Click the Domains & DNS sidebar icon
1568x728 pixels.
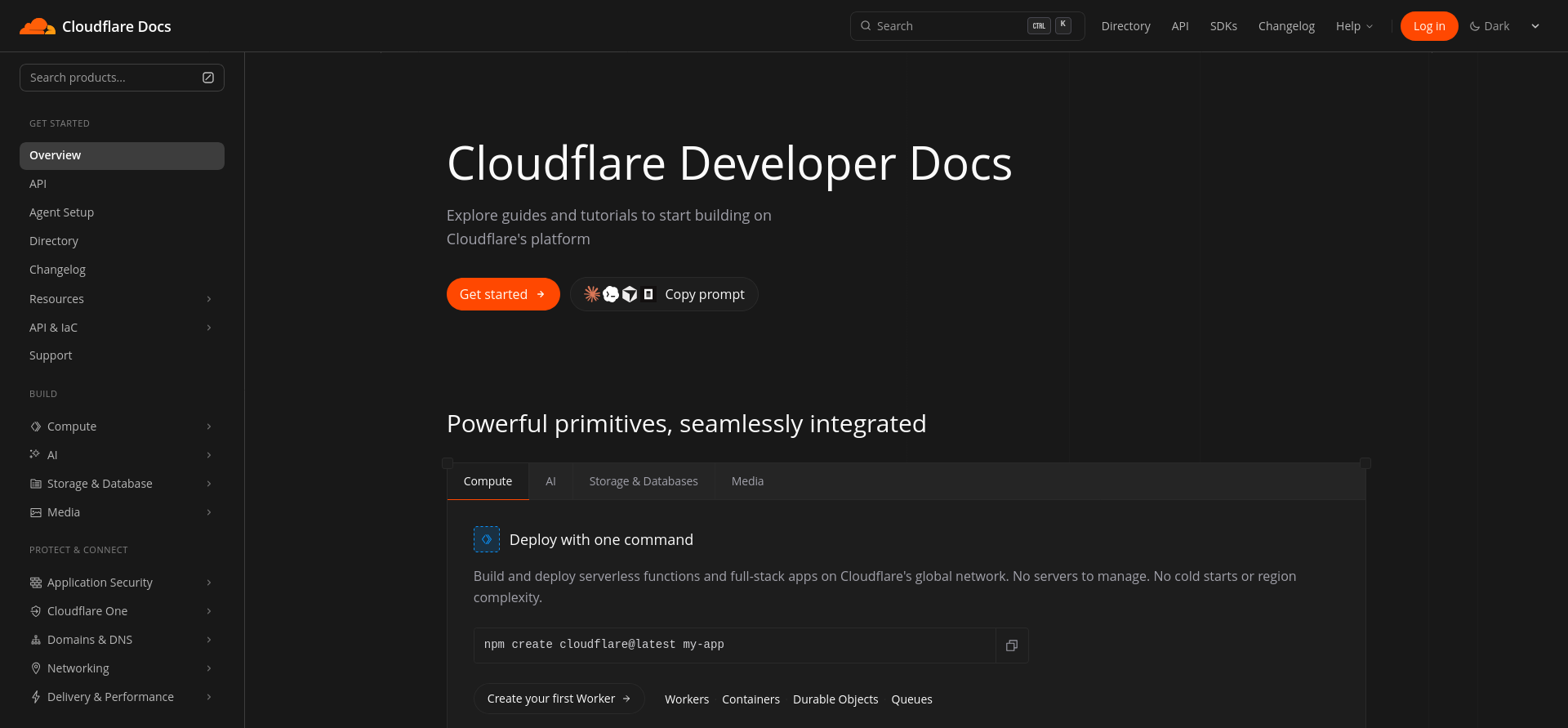coord(36,640)
